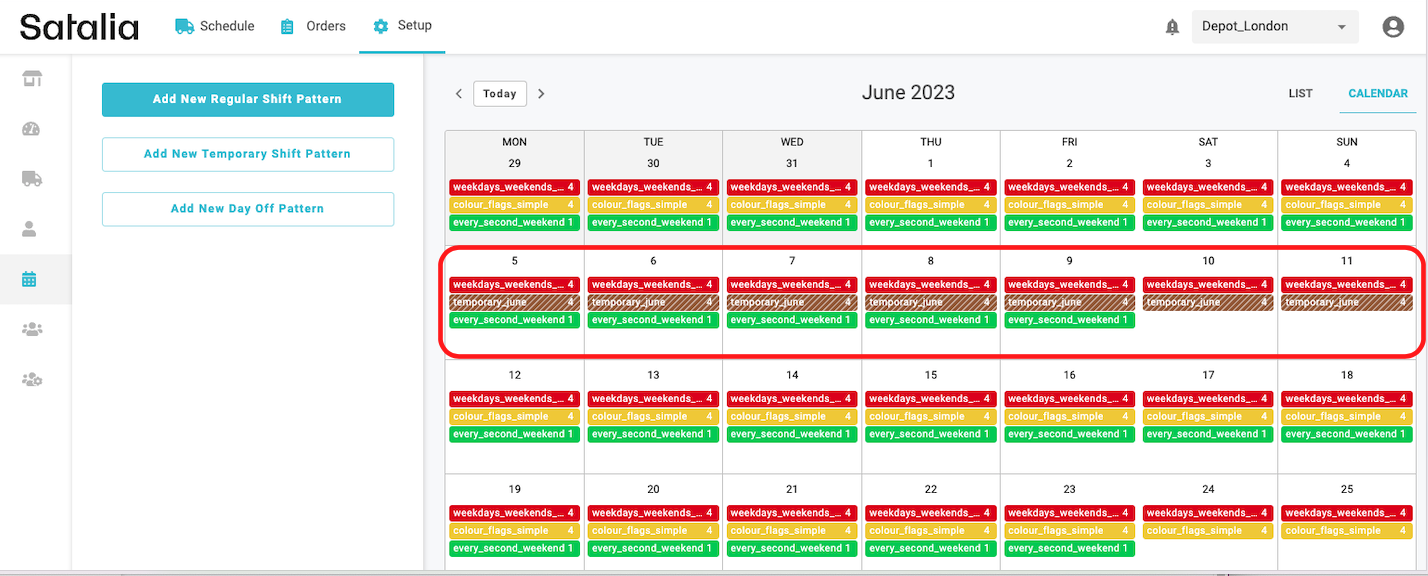Viewport: 1428px width, 576px height.
Task: Click the store icon in left sidebar
Action: click(31, 79)
